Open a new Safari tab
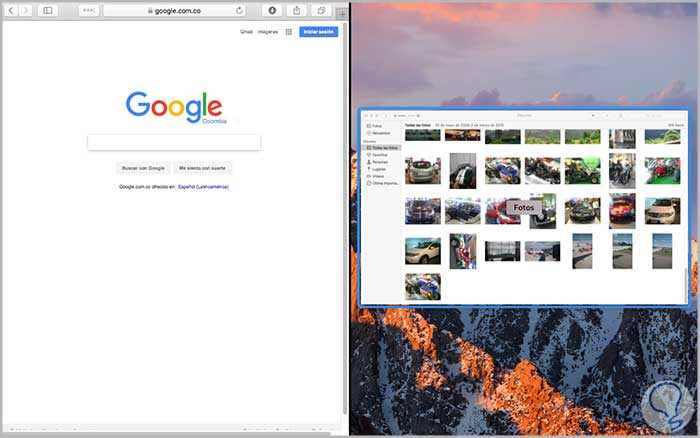This screenshot has height=438, width=700. tap(342, 14)
